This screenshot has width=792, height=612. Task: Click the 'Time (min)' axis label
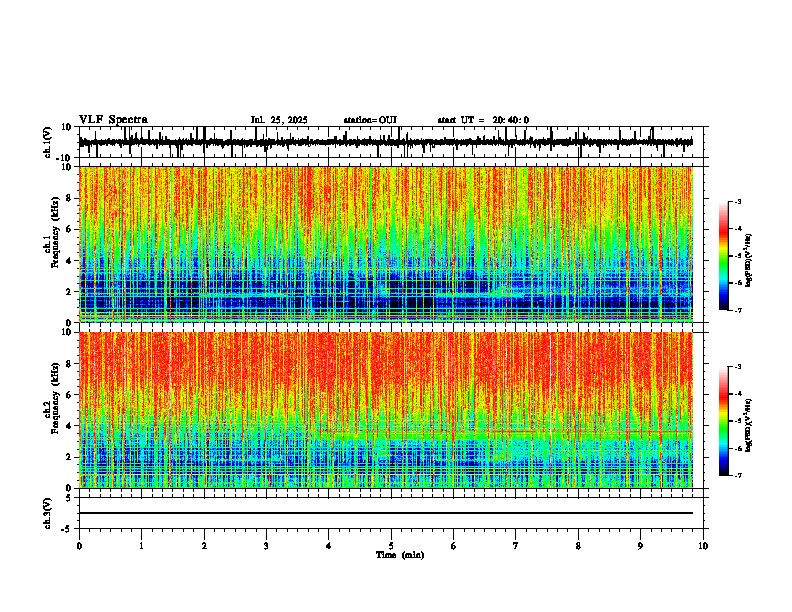tap(400, 555)
